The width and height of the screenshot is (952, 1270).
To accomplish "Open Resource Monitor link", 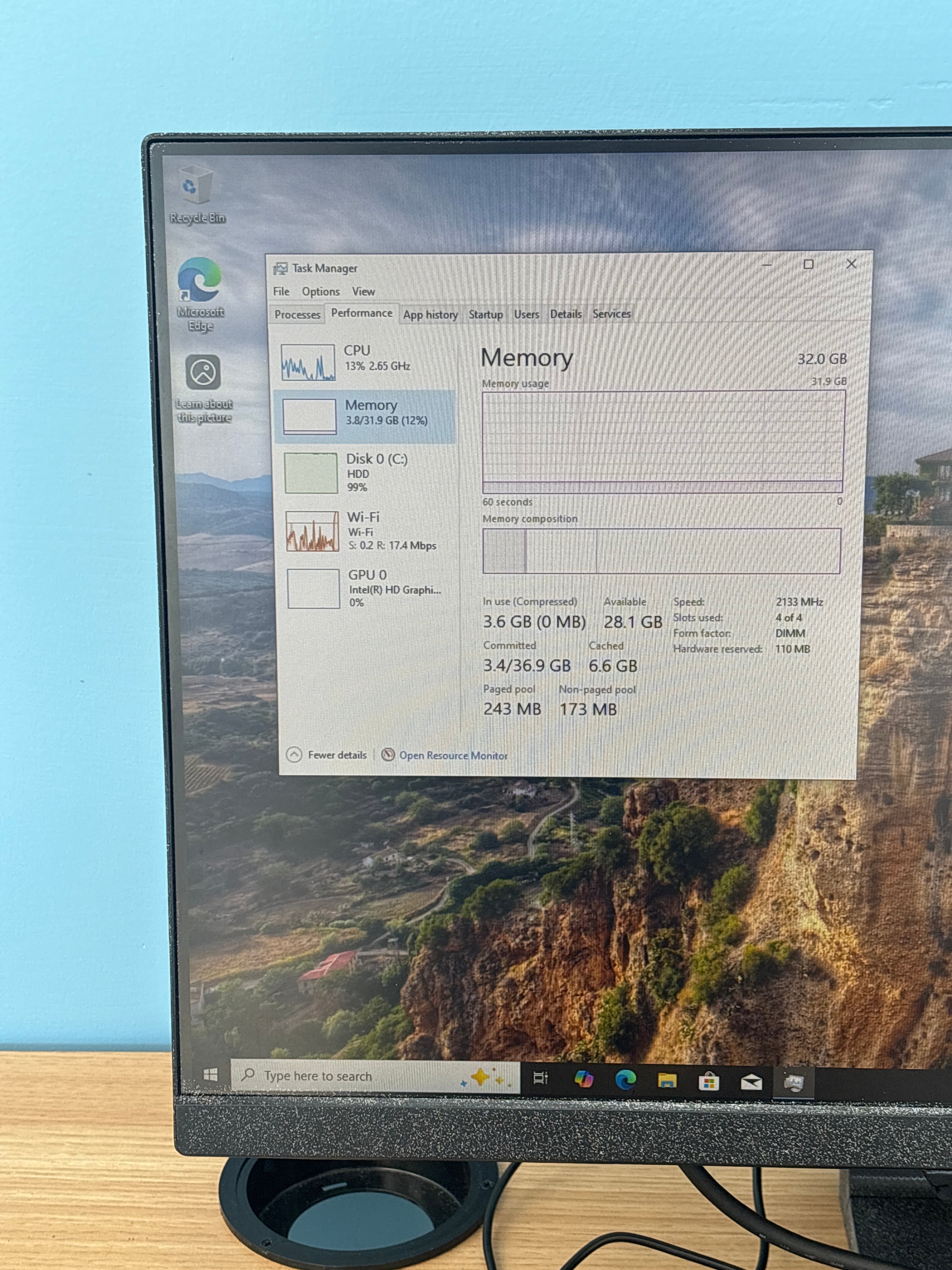I will pyautogui.click(x=453, y=756).
